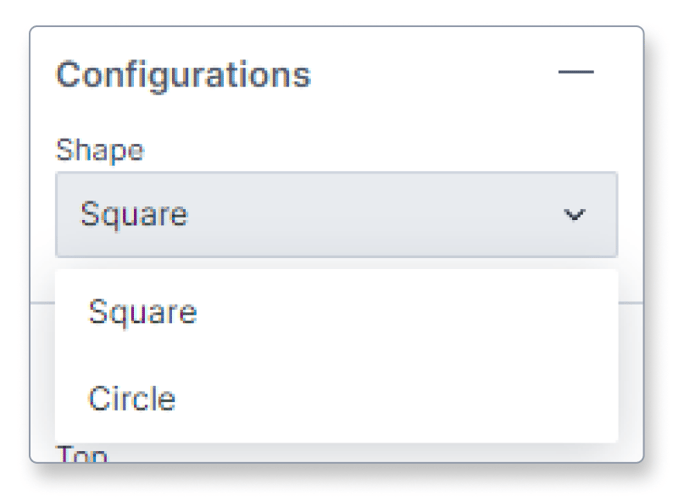This screenshot has width=678, height=501.
Task: Close the Shape dropdown via its combo box
Action: (336, 215)
